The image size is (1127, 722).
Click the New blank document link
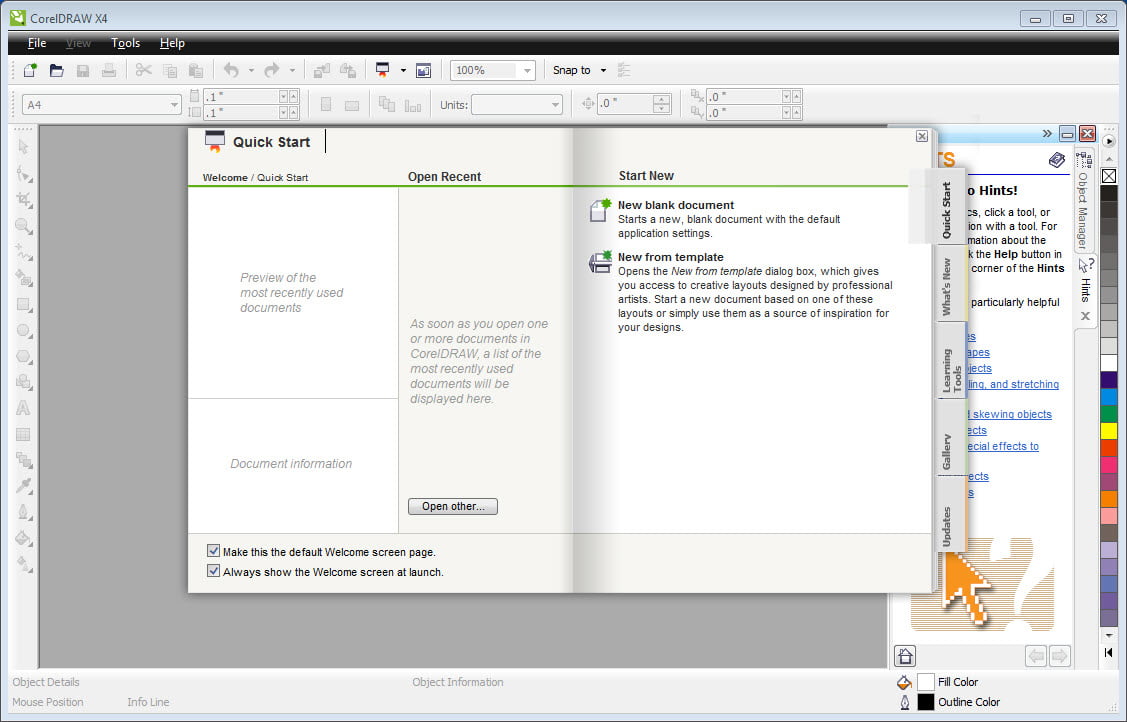[676, 205]
